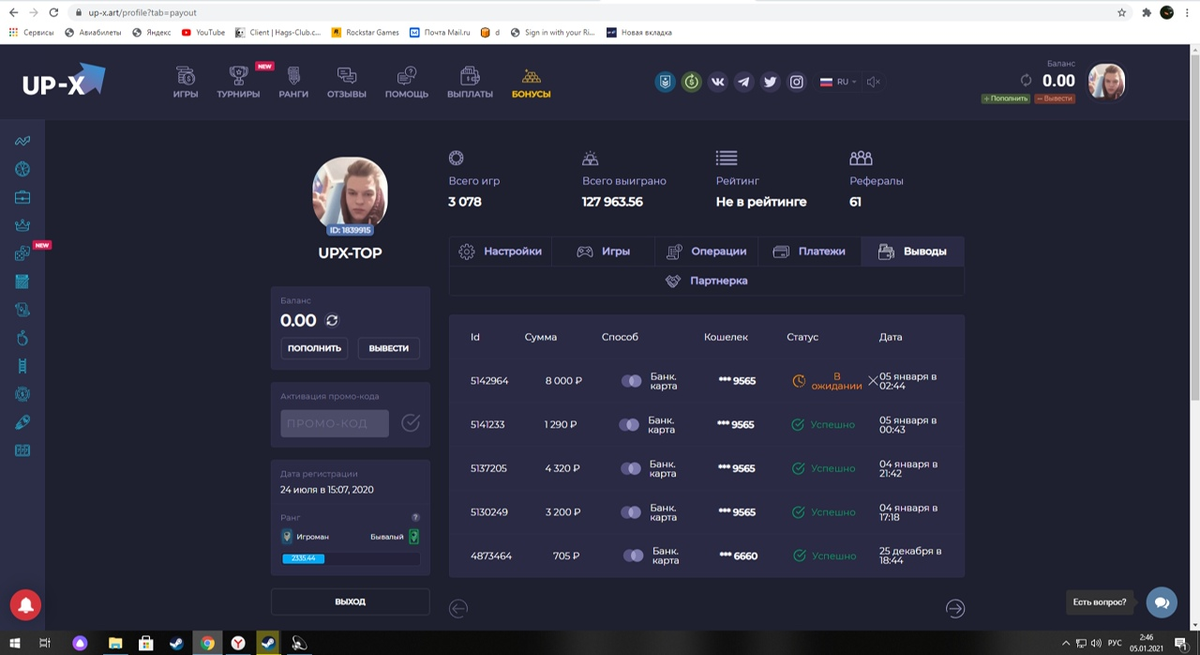Open the РАНГИ section in the header

point(293,82)
